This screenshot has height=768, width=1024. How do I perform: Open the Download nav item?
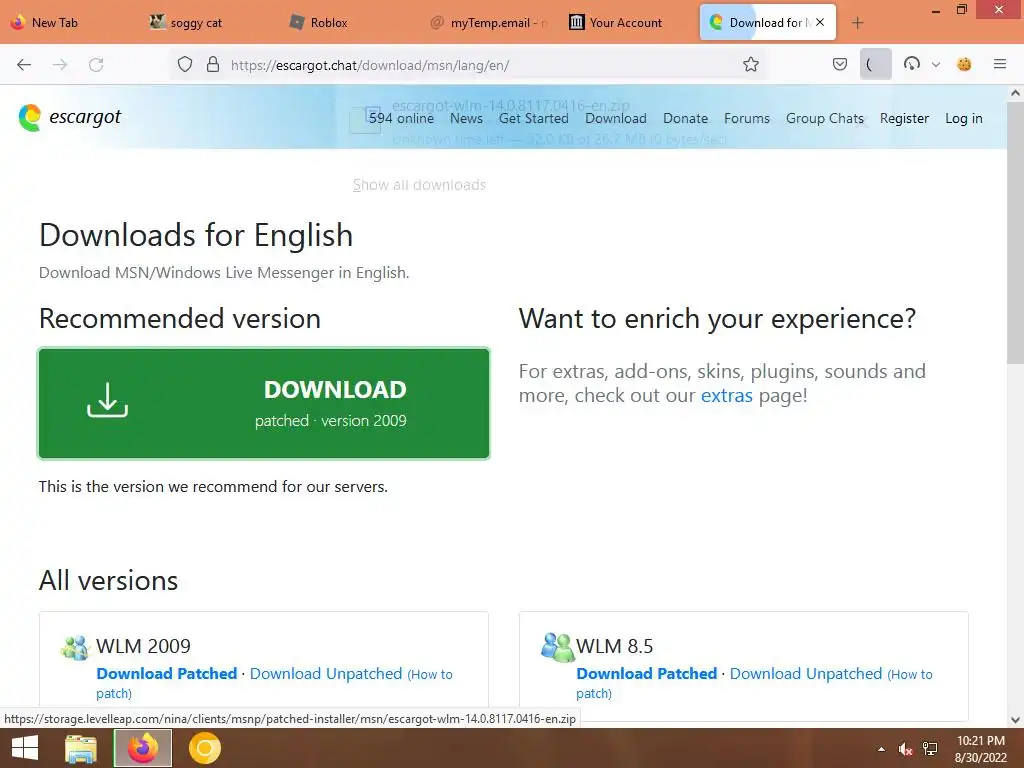tap(616, 118)
